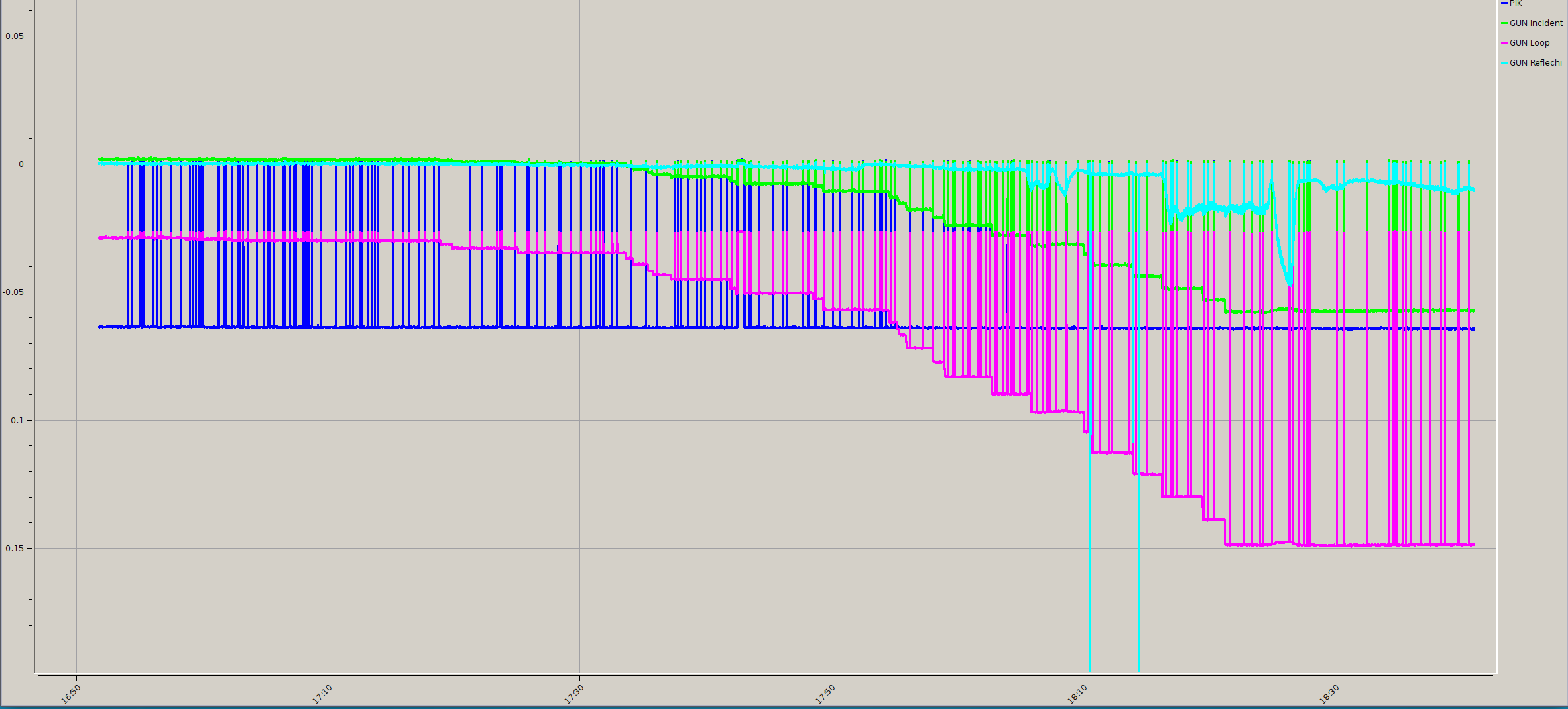Click the 17:30 time axis label
1568x709 pixels.
pos(574,693)
